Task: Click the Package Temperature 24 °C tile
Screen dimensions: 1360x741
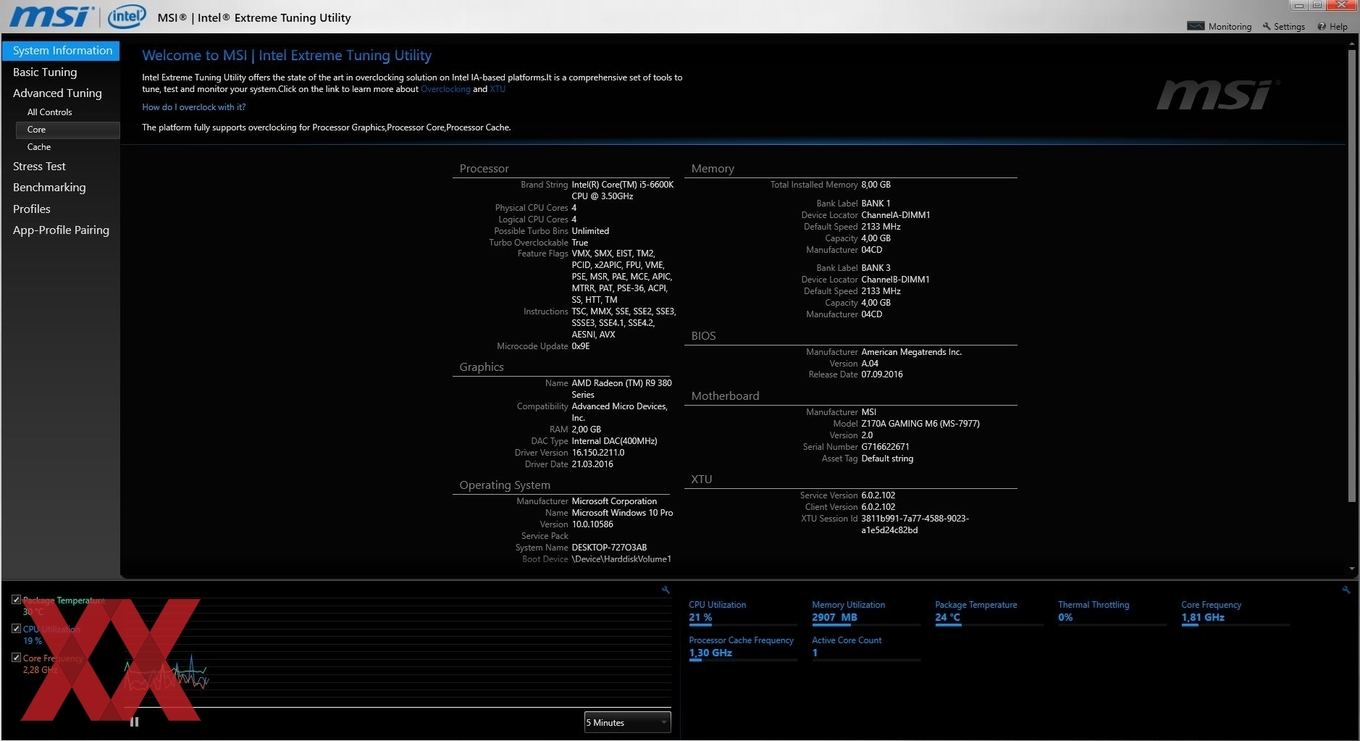Action: coord(989,612)
